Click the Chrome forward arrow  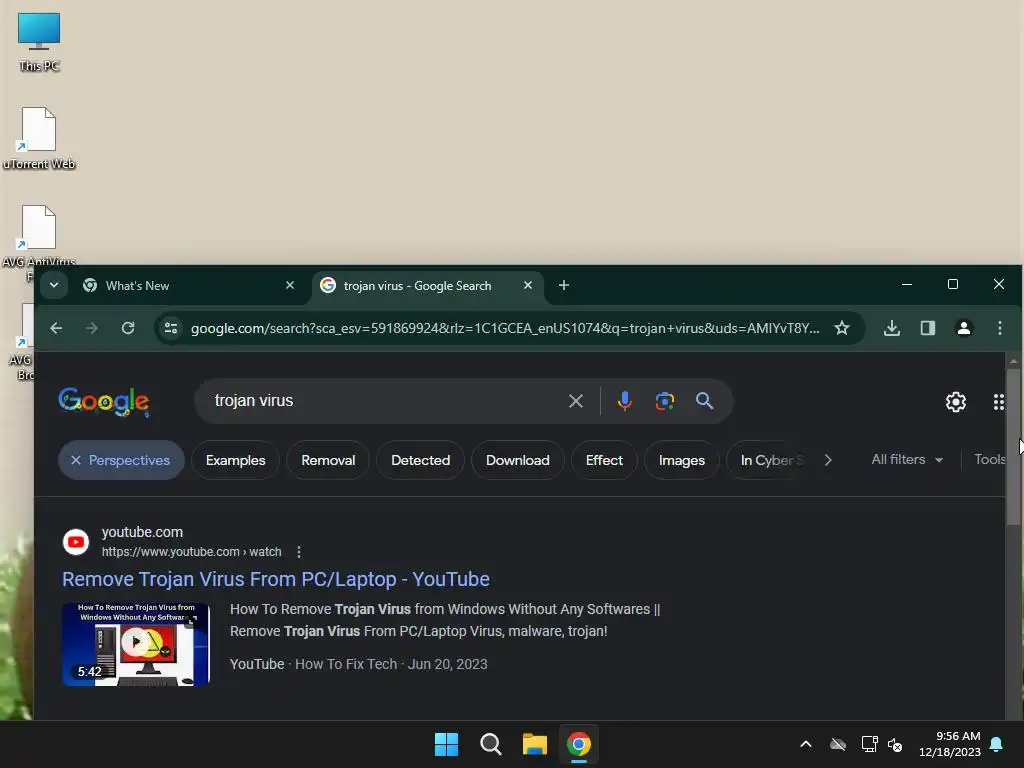tap(91, 328)
